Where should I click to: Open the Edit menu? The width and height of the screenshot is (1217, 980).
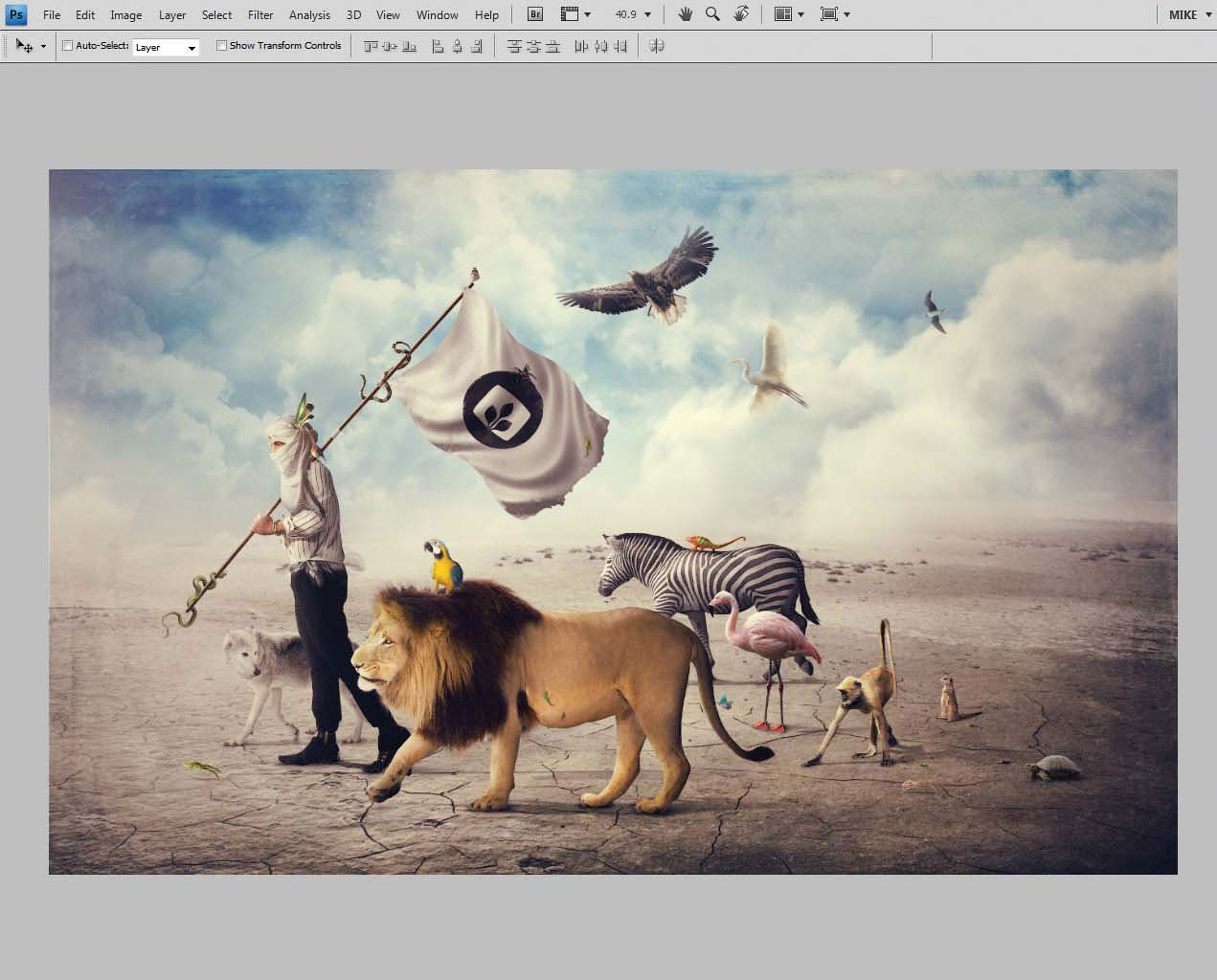tap(85, 14)
